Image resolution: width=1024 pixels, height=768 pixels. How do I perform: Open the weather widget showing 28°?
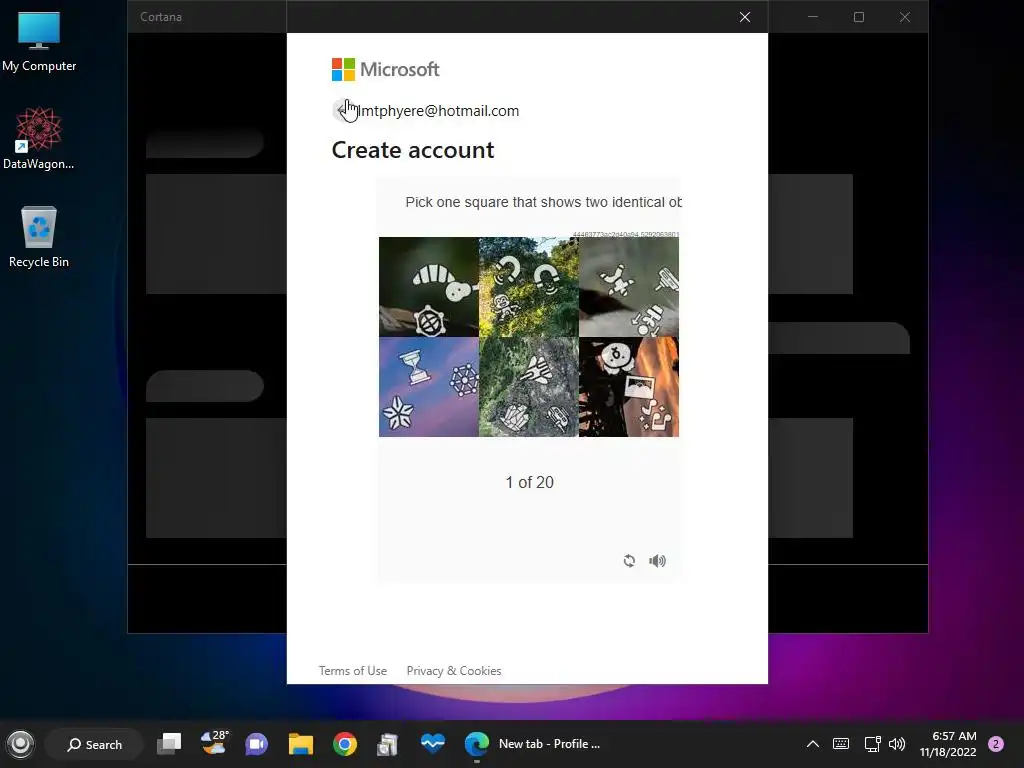coord(214,743)
